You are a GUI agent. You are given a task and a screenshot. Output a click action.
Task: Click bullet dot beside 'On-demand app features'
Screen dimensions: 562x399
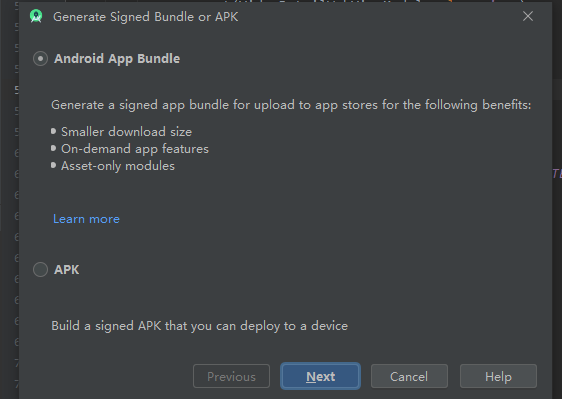click(53, 148)
